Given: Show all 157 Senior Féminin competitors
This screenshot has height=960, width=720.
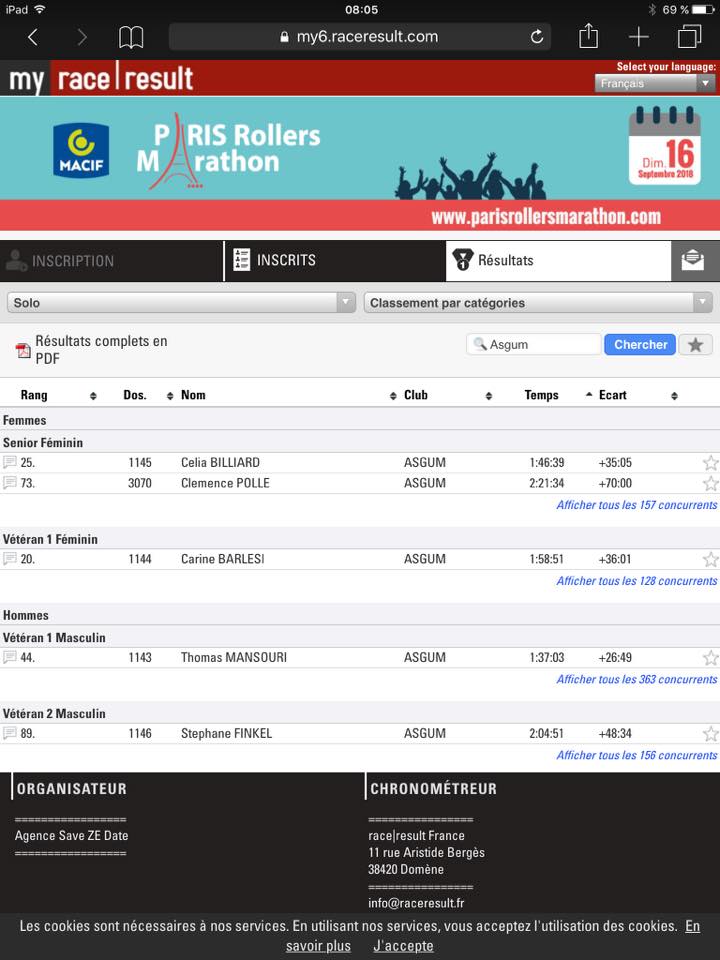Looking at the screenshot, I should 636,505.
